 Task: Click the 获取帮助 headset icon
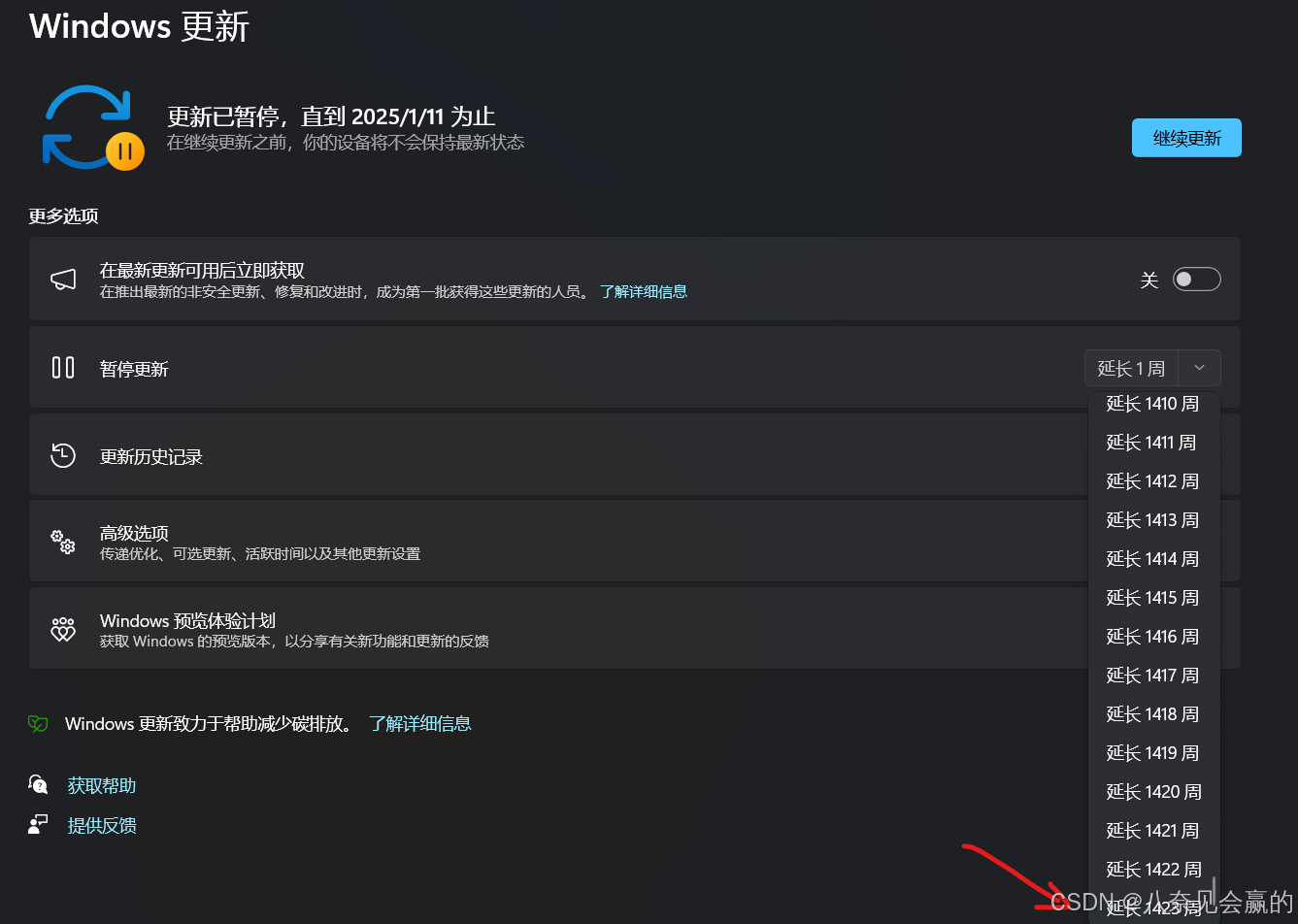click(x=38, y=784)
